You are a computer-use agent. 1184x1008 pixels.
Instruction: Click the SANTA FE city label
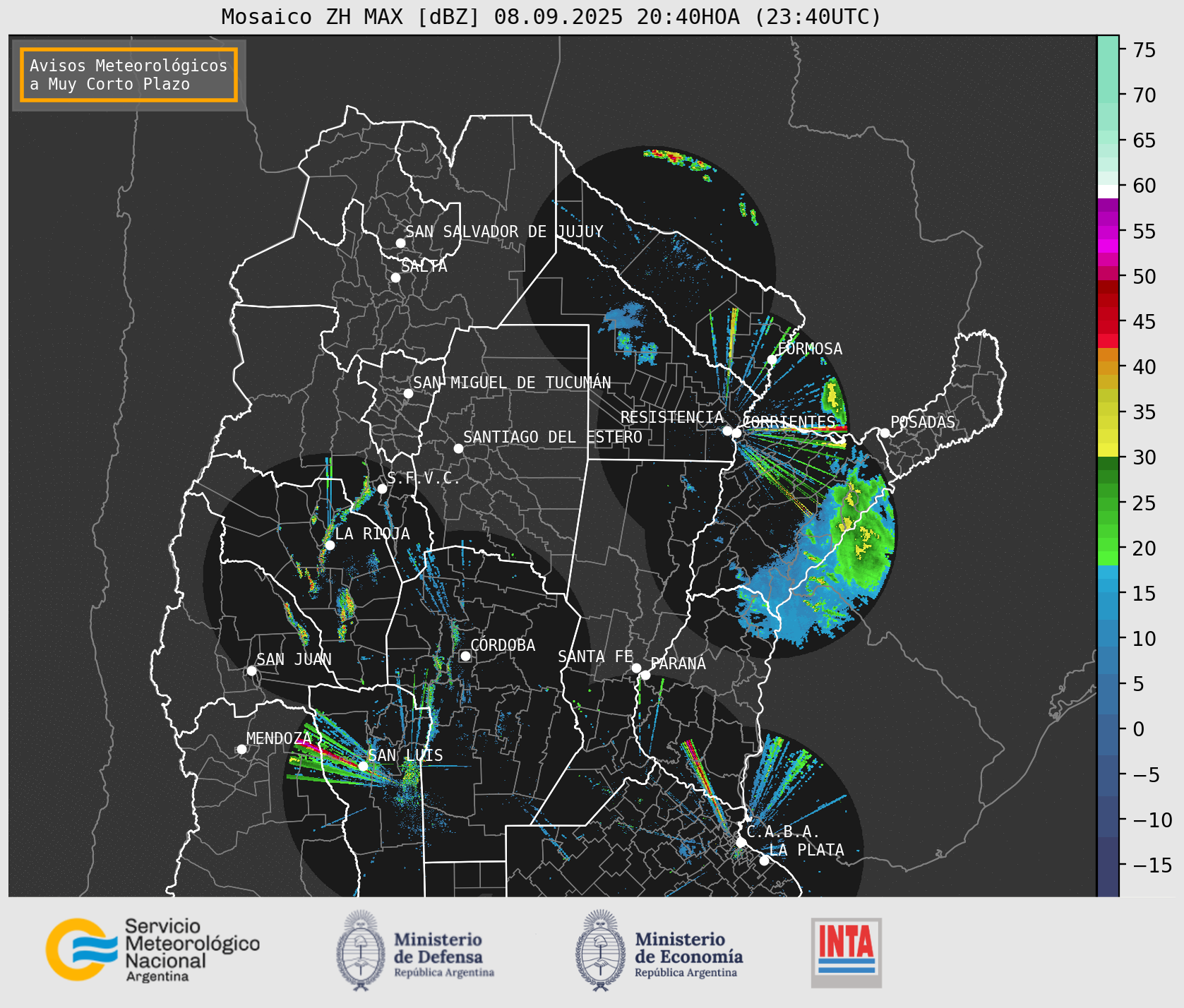595,656
